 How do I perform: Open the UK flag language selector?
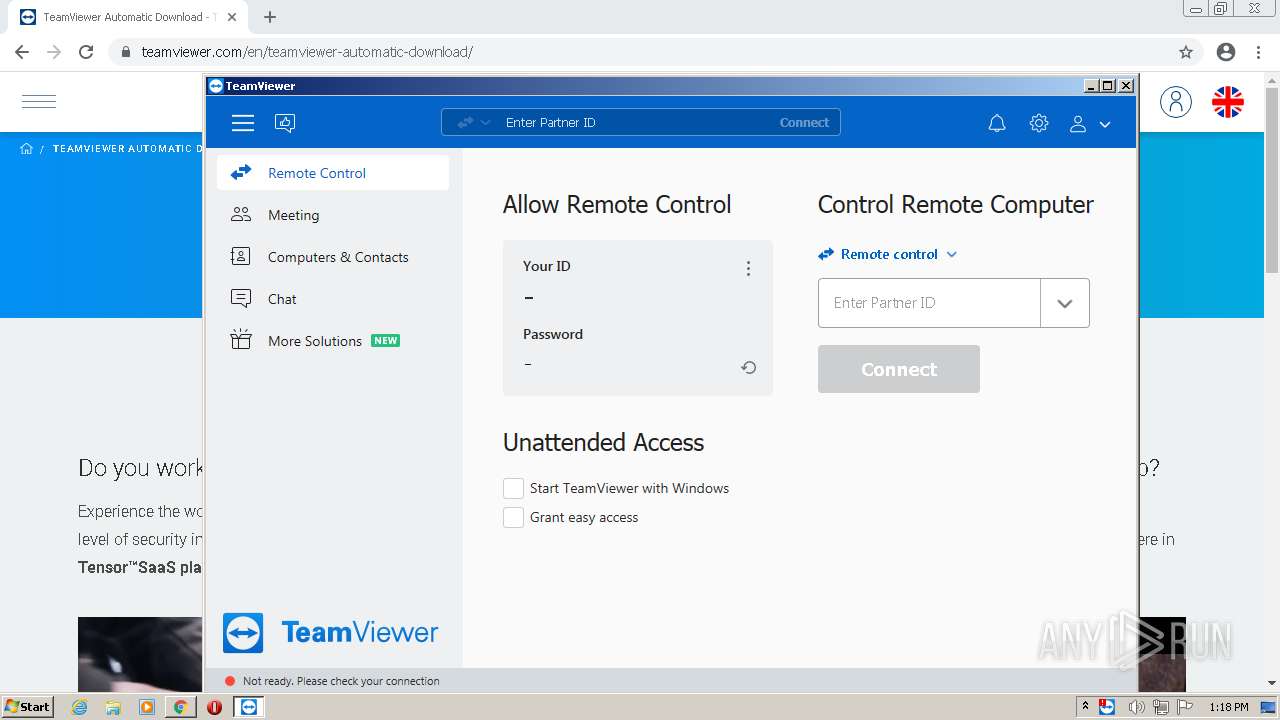pos(1228,101)
